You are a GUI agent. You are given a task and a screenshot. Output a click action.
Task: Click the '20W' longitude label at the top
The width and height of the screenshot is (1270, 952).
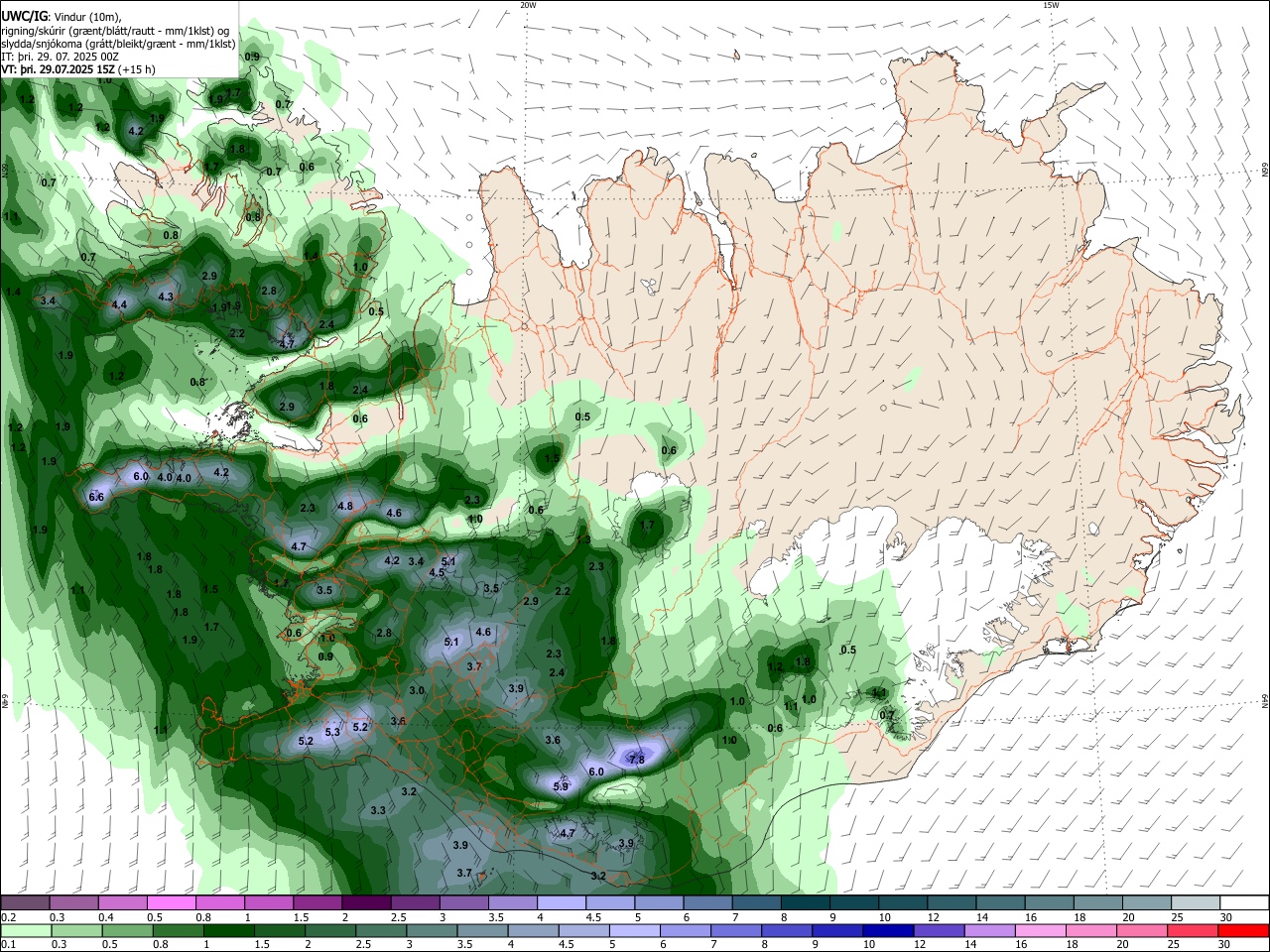pyautogui.click(x=528, y=5)
